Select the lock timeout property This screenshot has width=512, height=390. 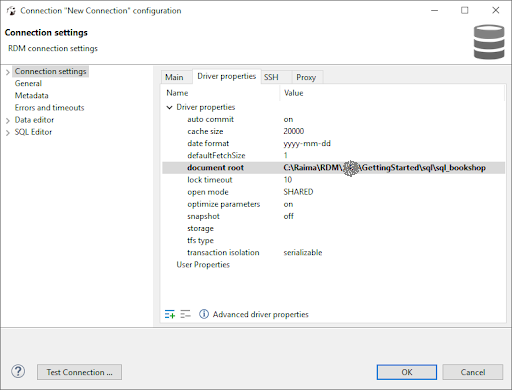coord(210,180)
